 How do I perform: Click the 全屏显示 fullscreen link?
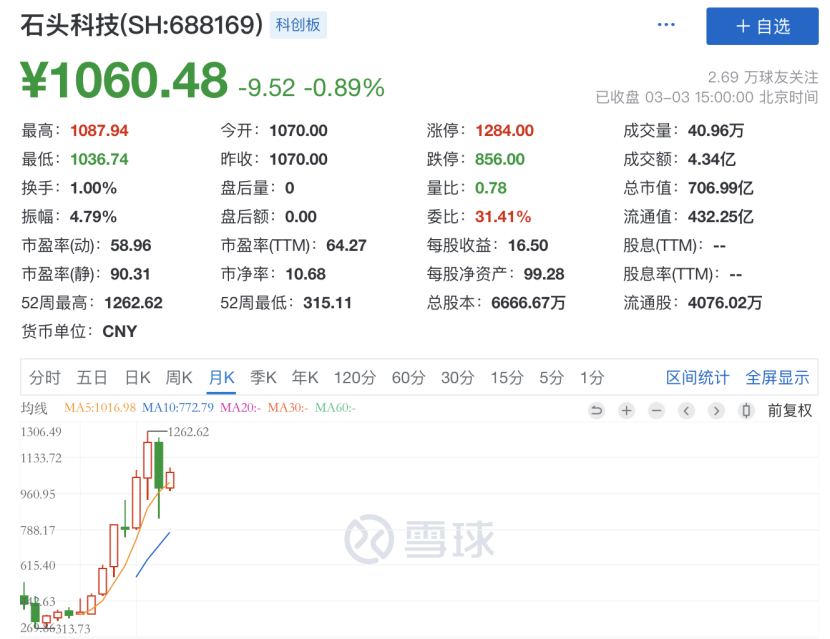[x=777, y=377]
